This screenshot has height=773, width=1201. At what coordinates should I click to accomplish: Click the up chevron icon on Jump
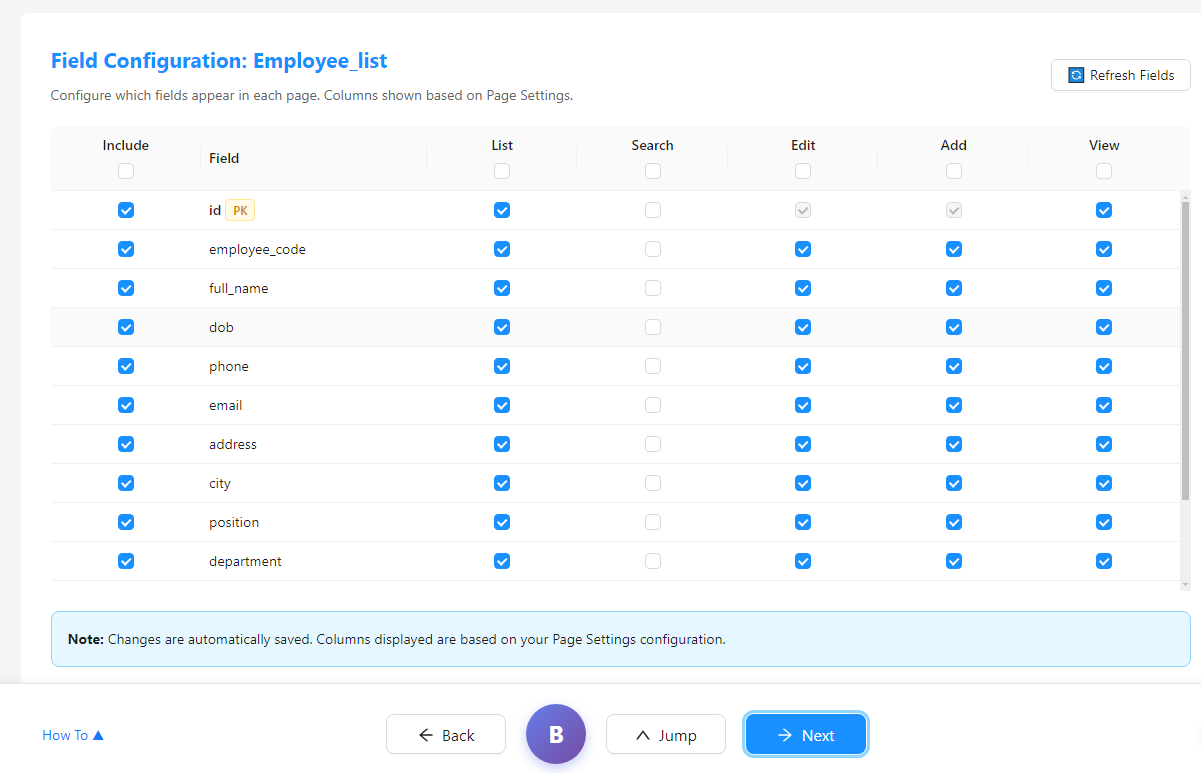pos(643,735)
